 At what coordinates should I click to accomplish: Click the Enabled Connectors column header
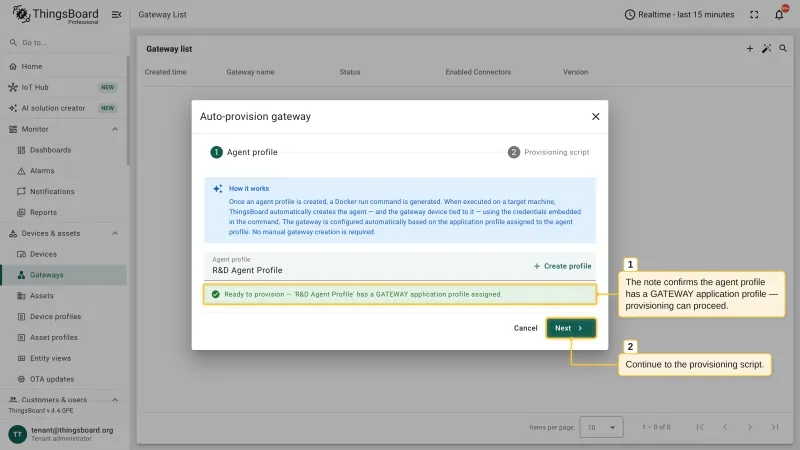pos(478,72)
